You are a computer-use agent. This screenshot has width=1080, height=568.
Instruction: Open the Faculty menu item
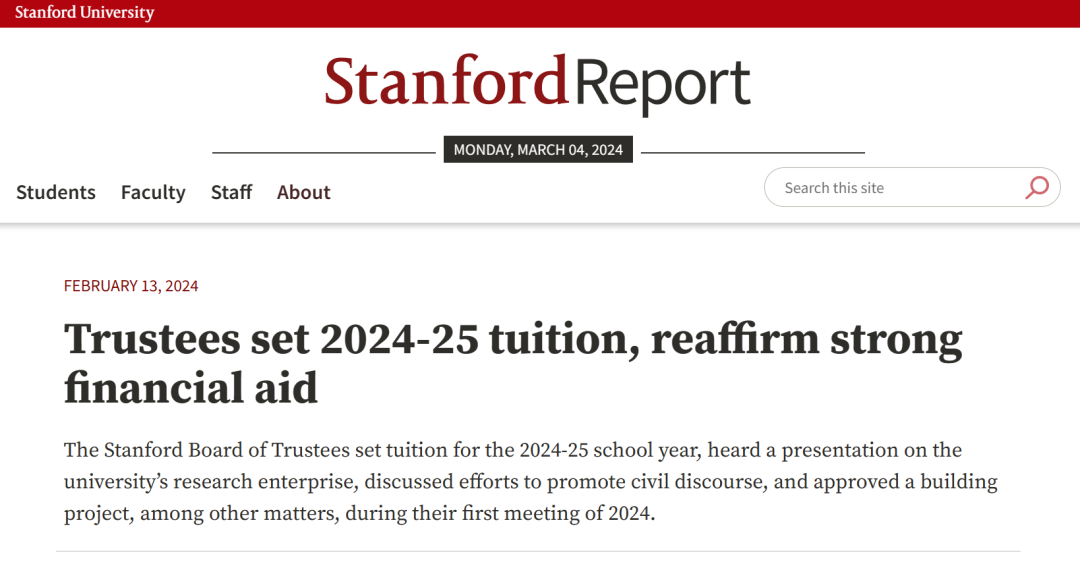[x=153, y=192]
